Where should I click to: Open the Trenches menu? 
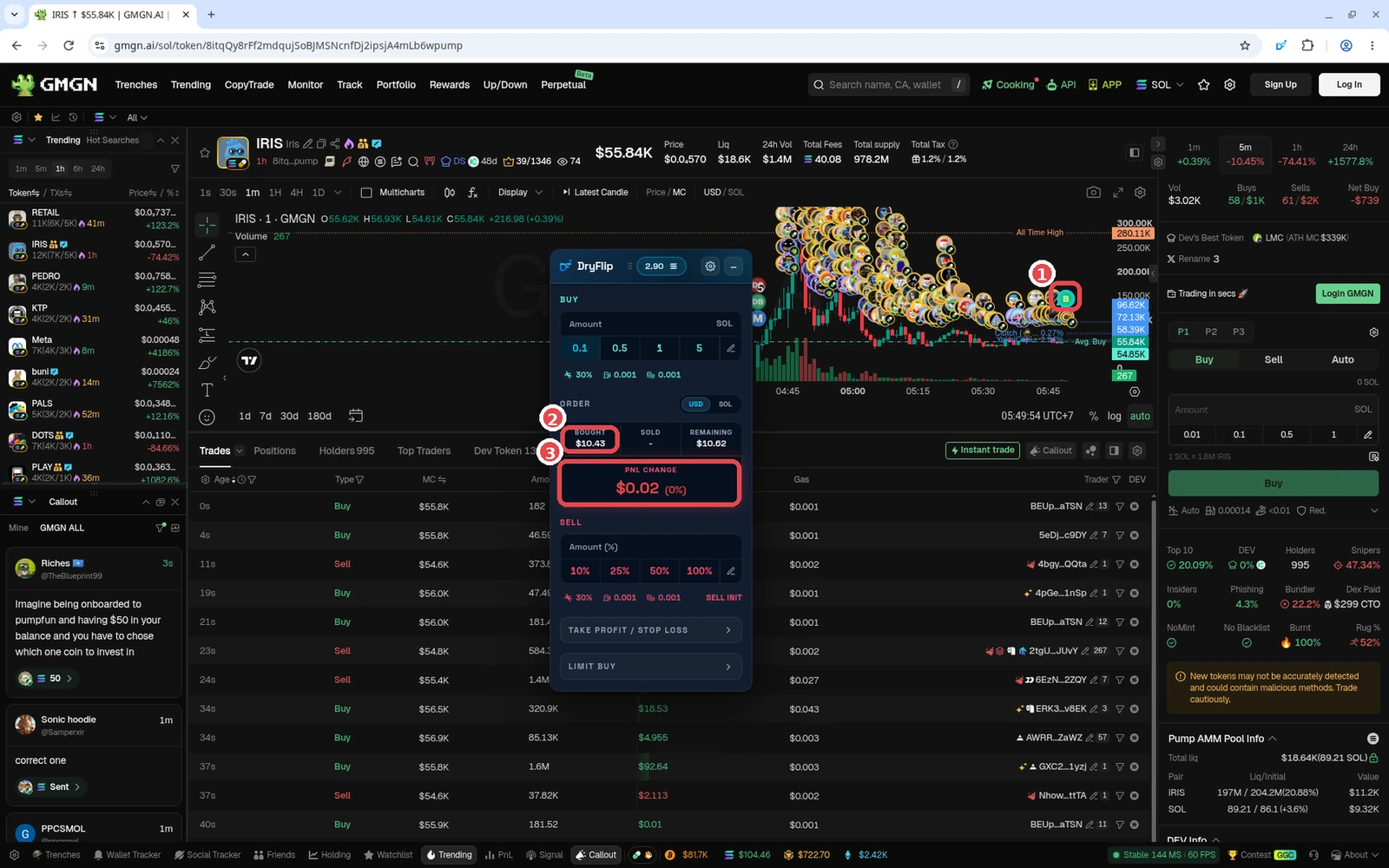pos(136,85)
